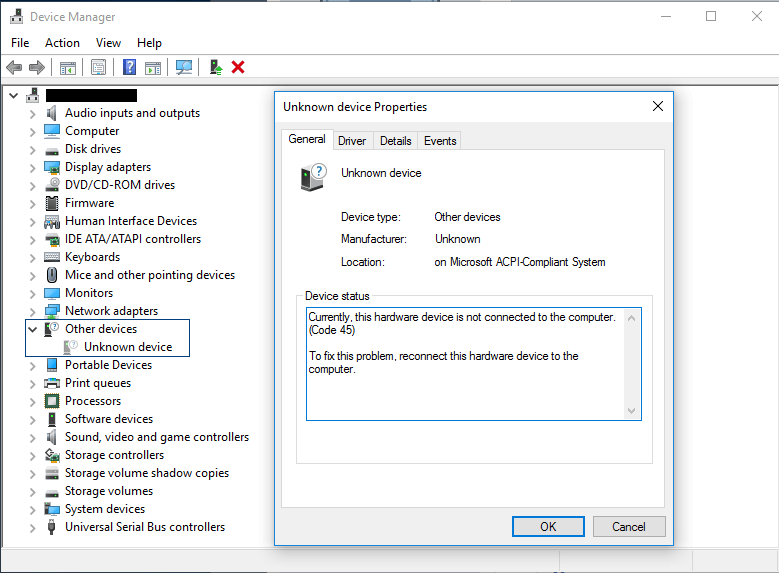
Task: Click the Unknown device tree icon
Action: click(x=71, y=347)
